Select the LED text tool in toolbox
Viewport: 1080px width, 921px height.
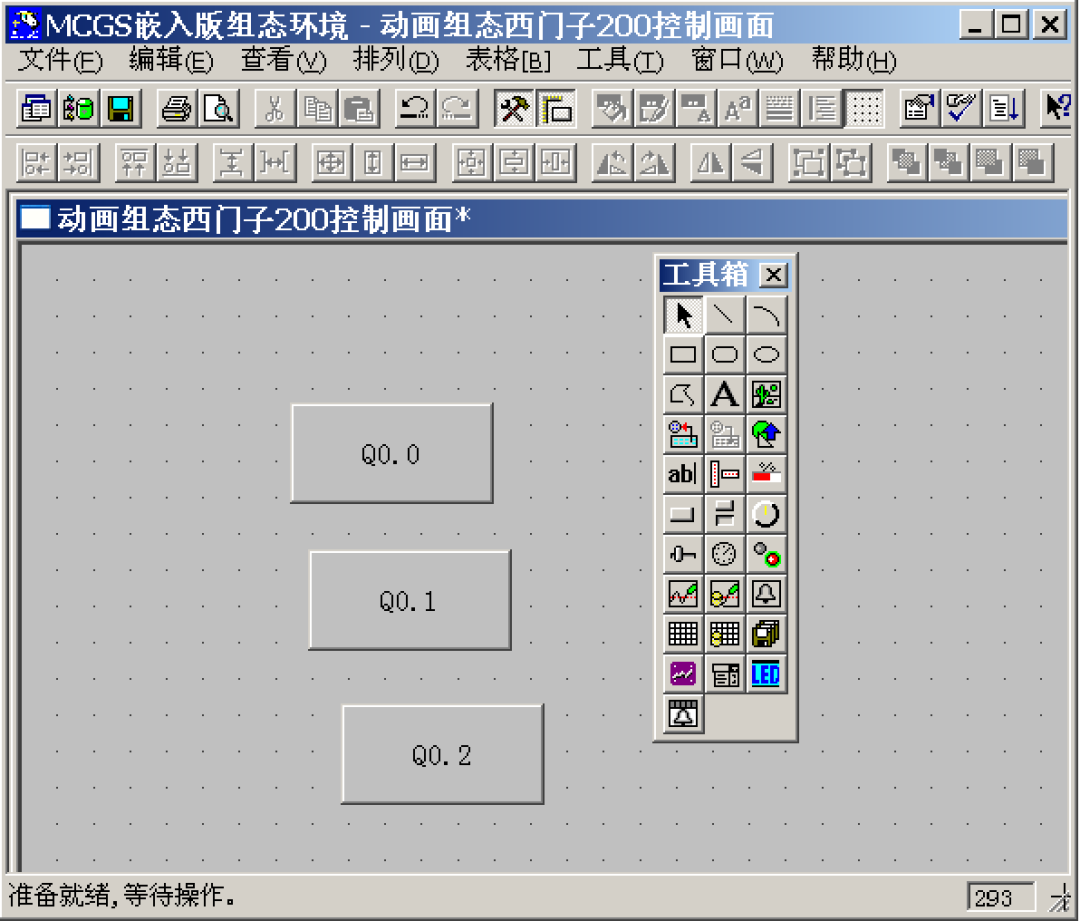766,674
